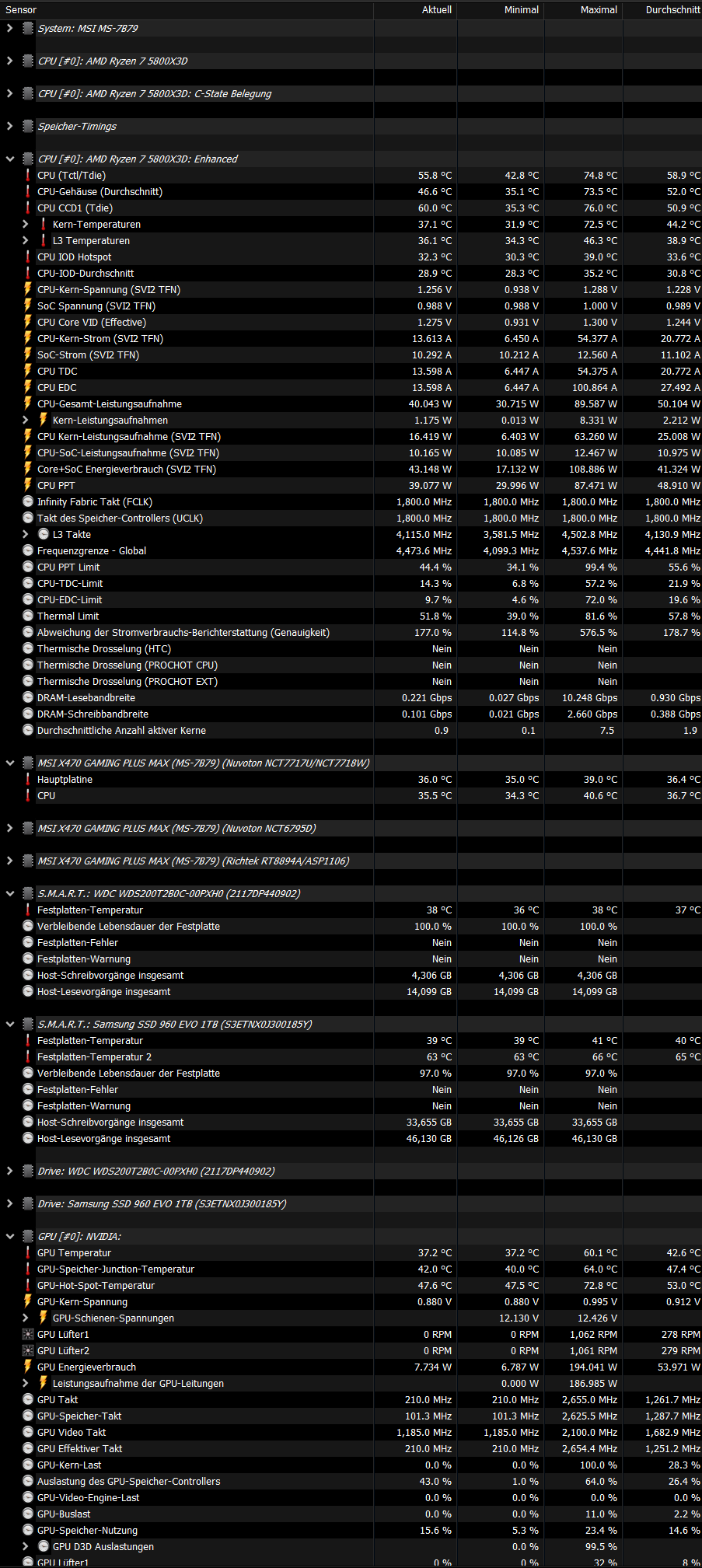Click the icon for DRAM-Lesebandbreite

[x=28, y=697]
